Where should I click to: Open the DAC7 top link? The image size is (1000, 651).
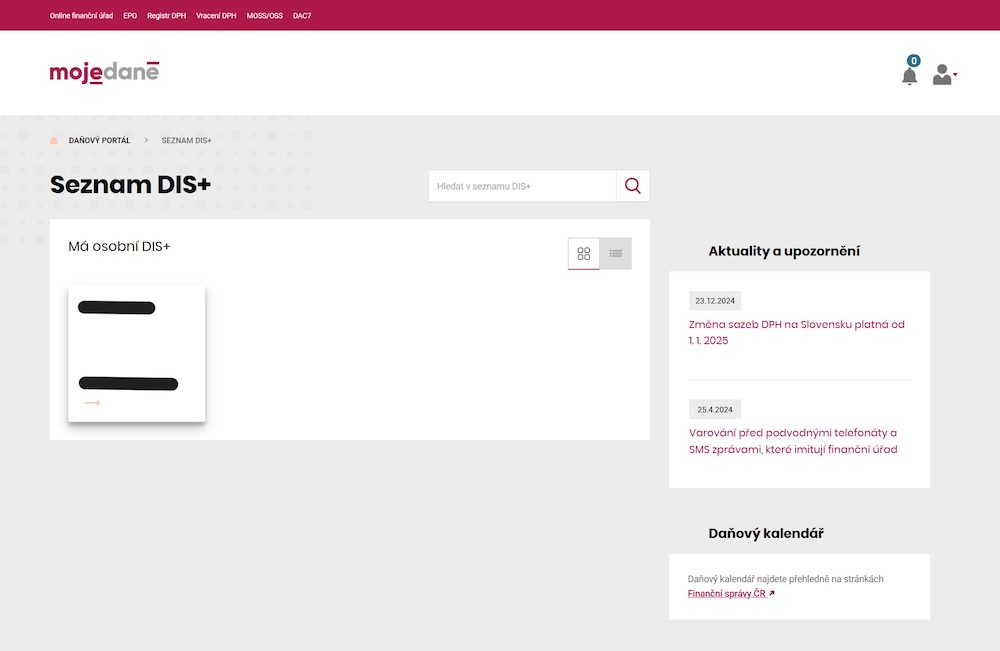(x=302, y=16)
